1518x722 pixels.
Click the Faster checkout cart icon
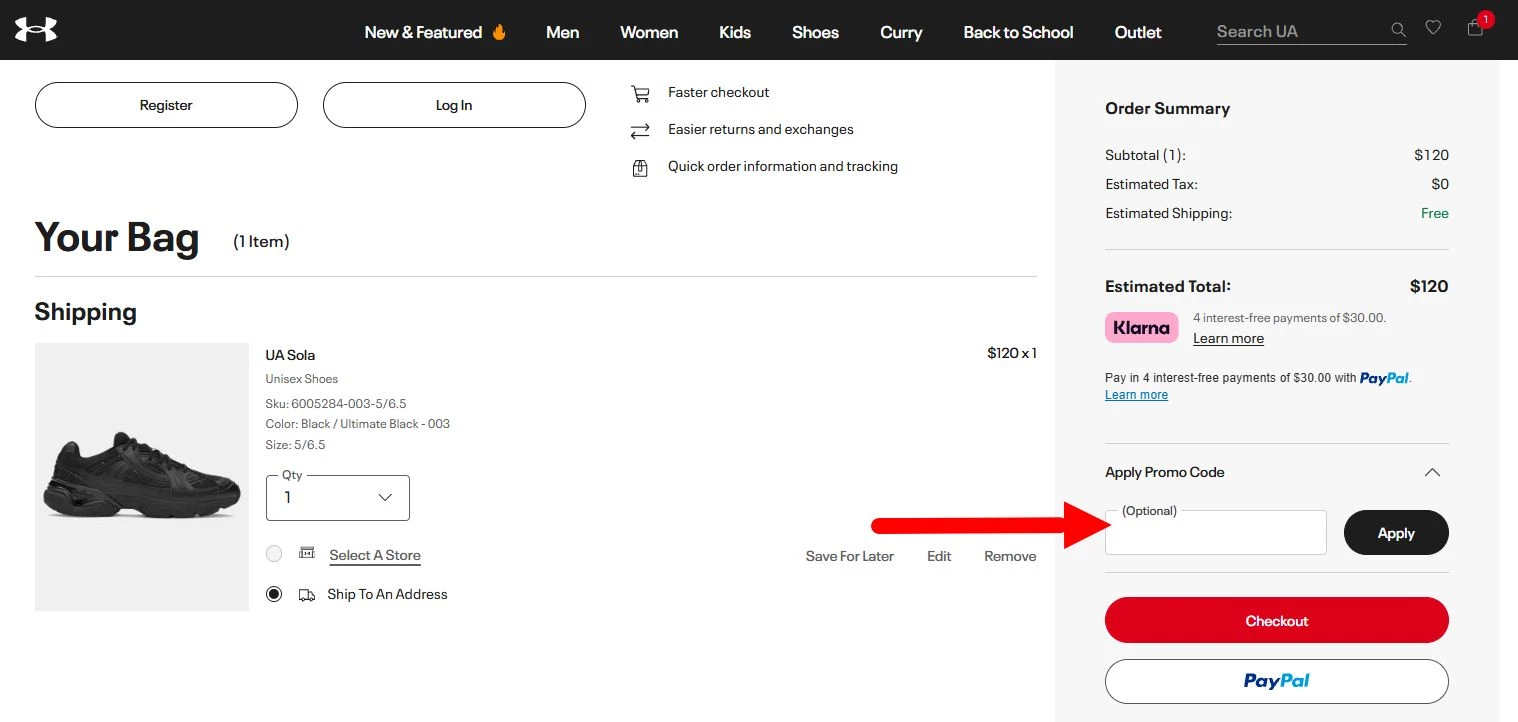tap(640, 93)
